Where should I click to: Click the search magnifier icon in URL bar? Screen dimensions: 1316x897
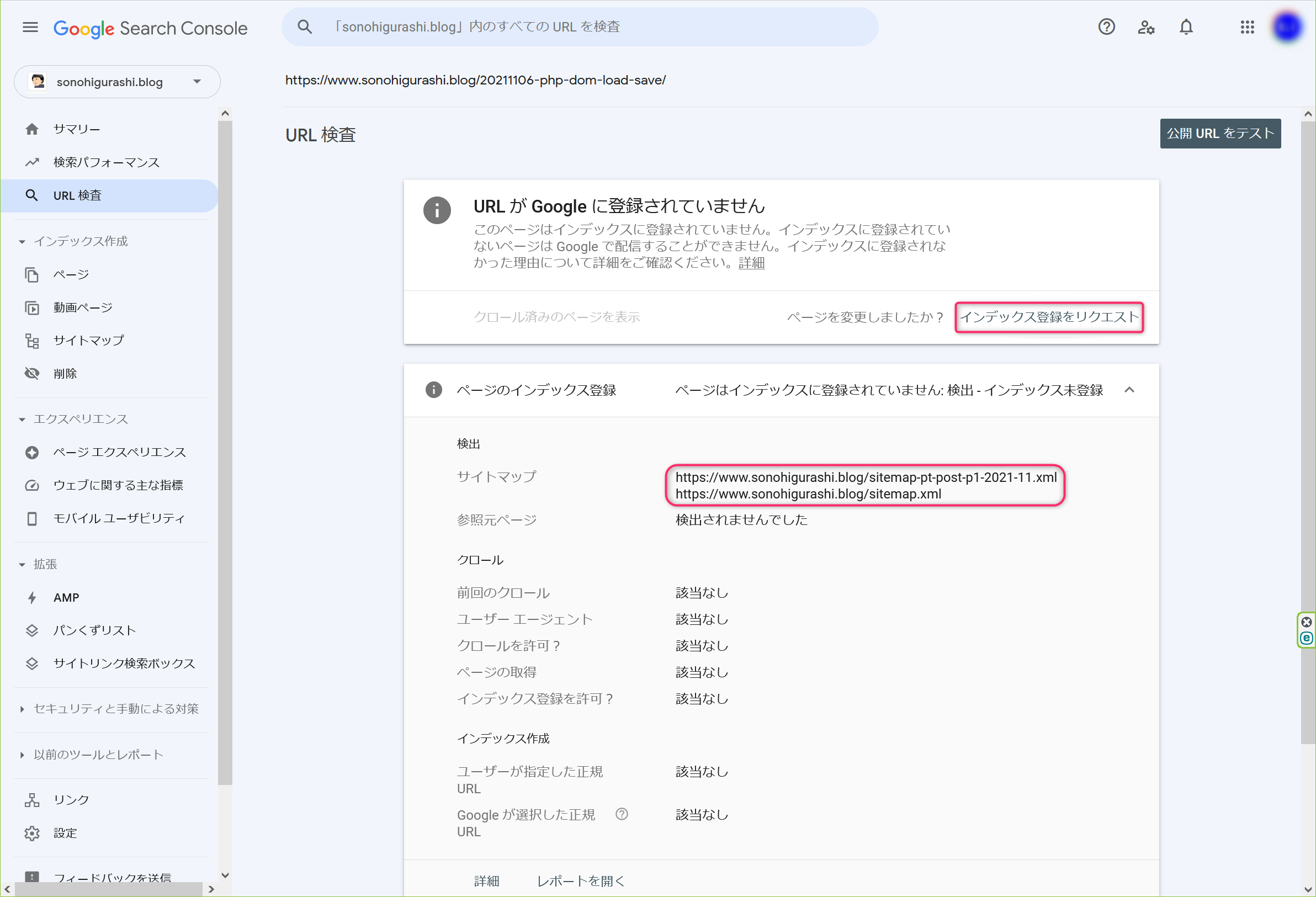tap(305, 26)
